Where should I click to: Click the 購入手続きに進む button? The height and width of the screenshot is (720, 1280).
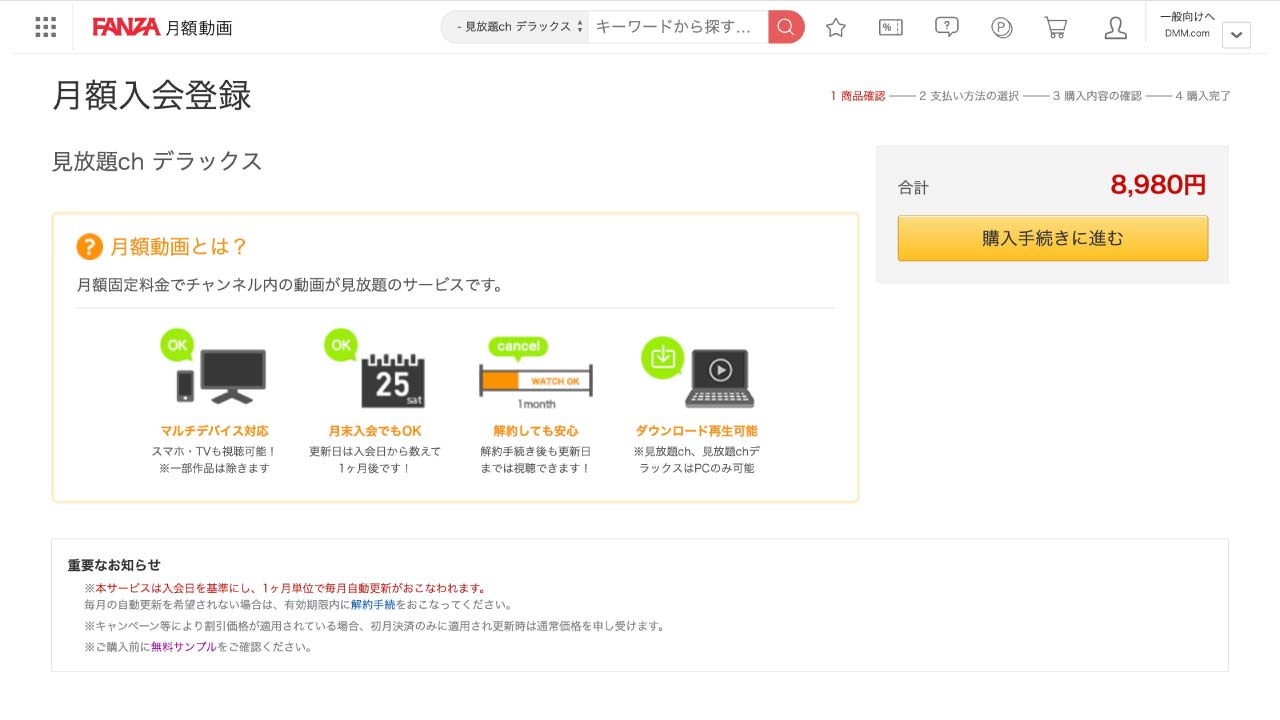pyautogui.click(x=1052, y=238)
